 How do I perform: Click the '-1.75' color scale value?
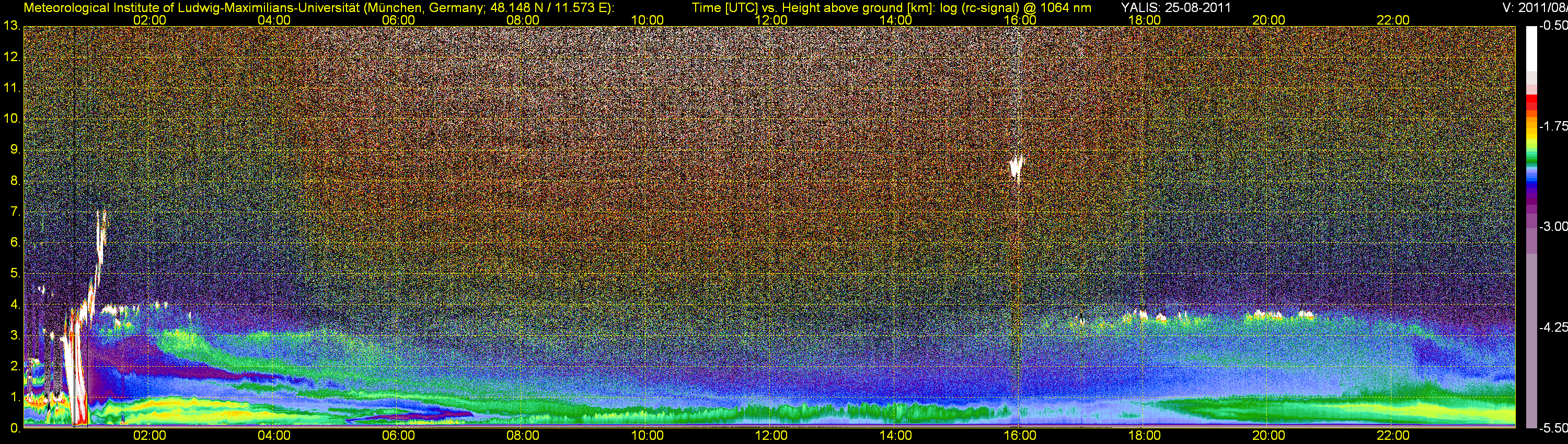1553,126
